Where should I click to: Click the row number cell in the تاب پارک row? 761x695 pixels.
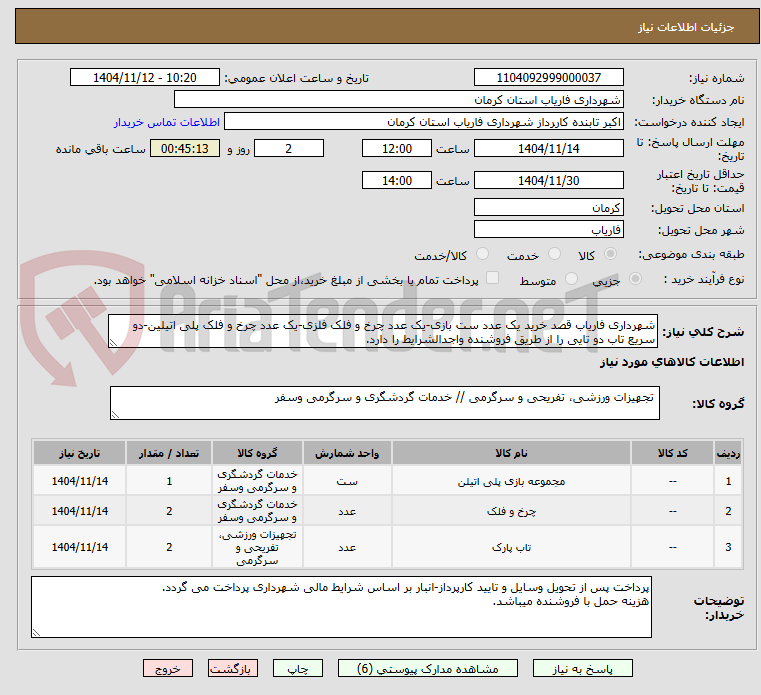728,547
